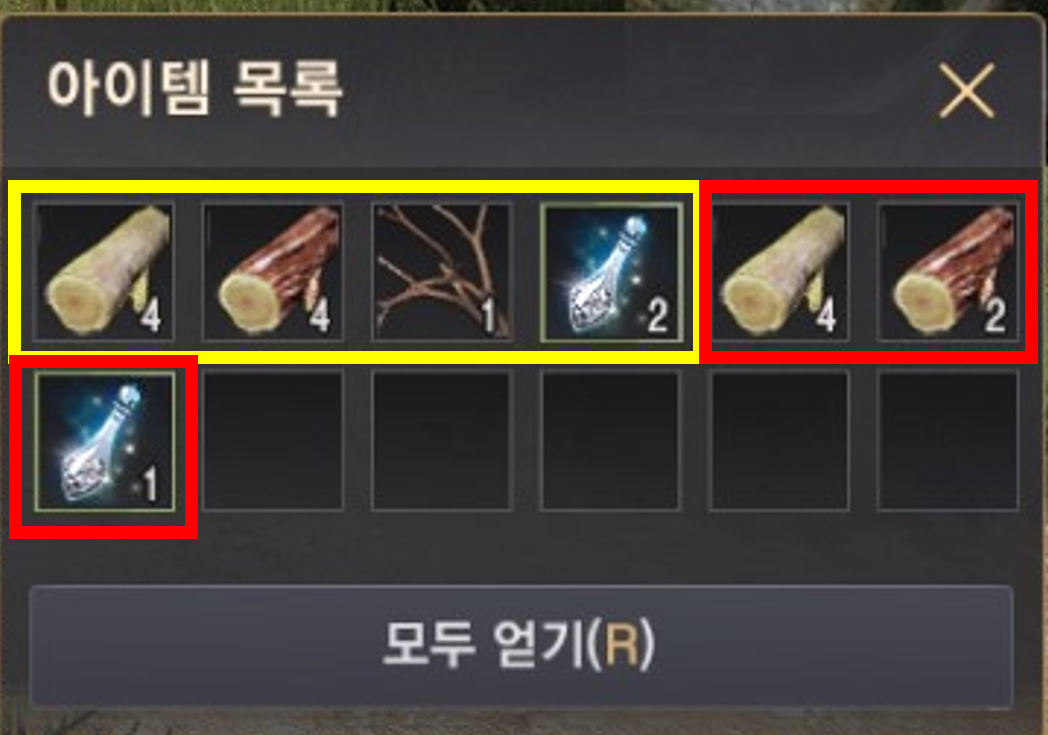Viewport: 1048px width, 735px height.
Task: Click the number 1 on the second-row potion
Action: (150, 484)
